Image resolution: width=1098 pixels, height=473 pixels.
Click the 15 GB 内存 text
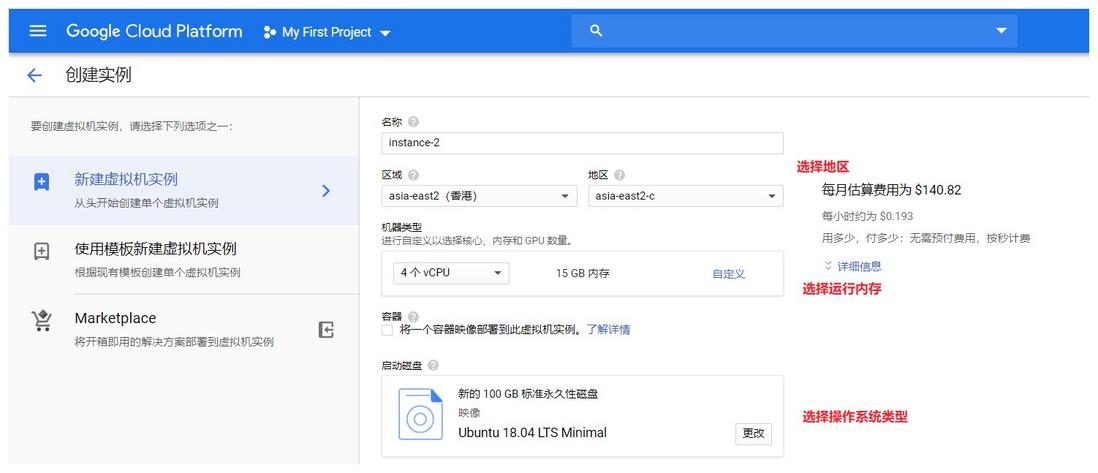(583, 273)
